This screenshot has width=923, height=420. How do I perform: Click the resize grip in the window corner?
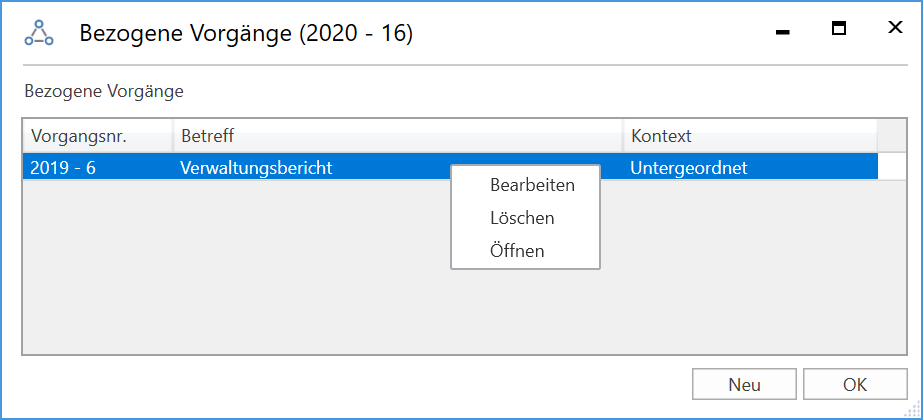[x=910, y=408]
